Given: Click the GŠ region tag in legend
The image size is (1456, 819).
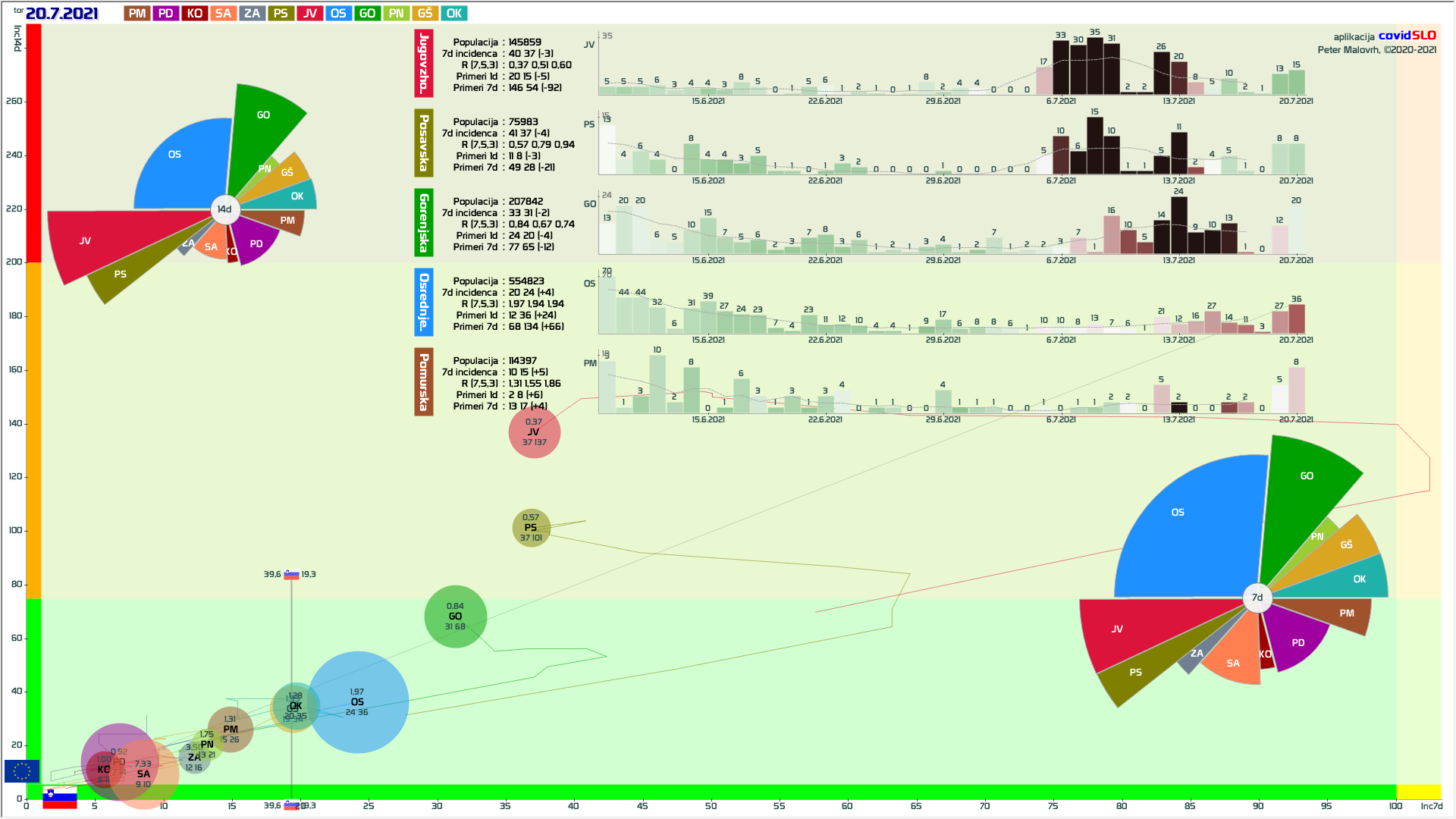Looking at the screenshot, I should 425,14.
